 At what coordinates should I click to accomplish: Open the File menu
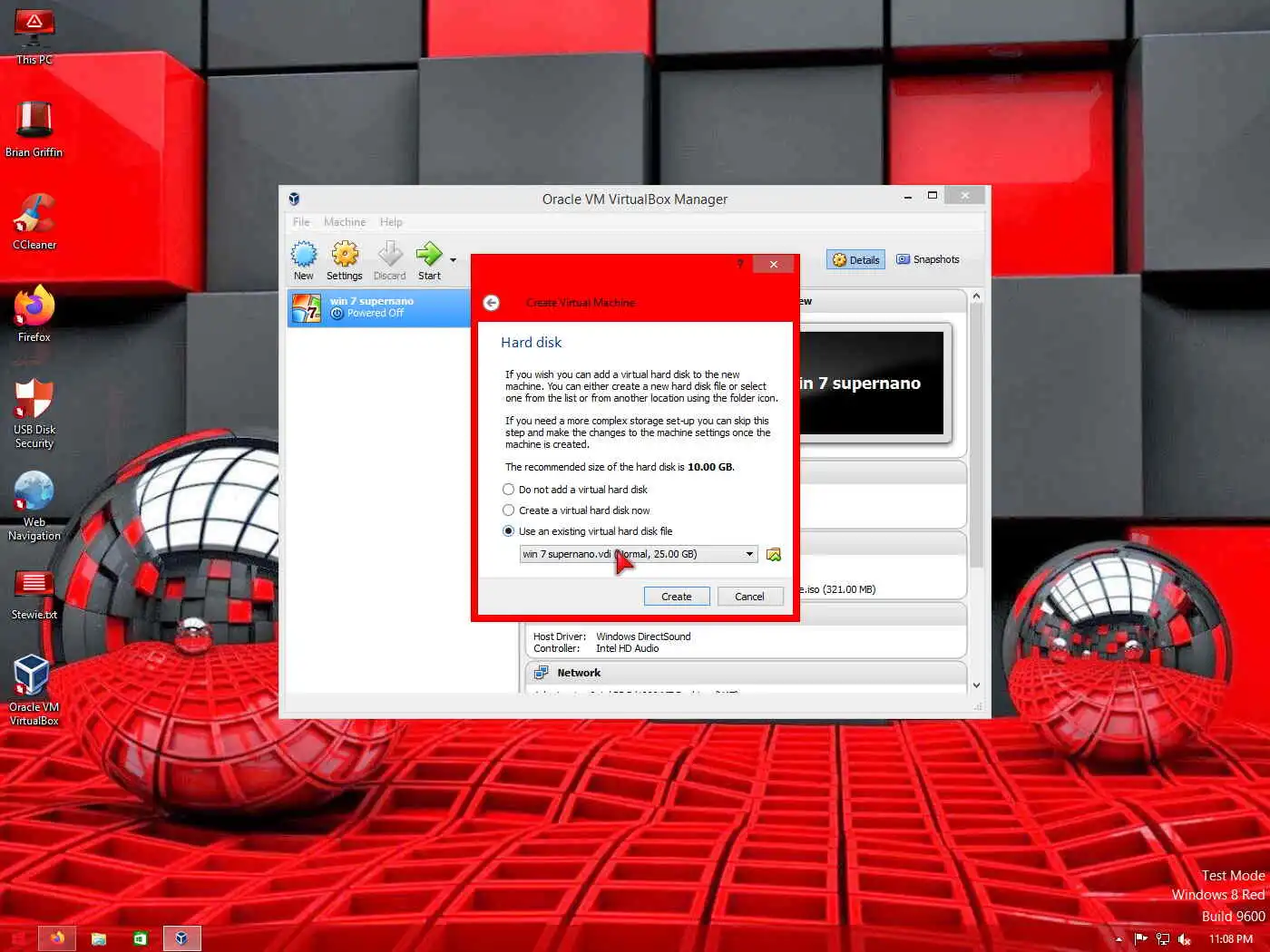pos(301,222)
